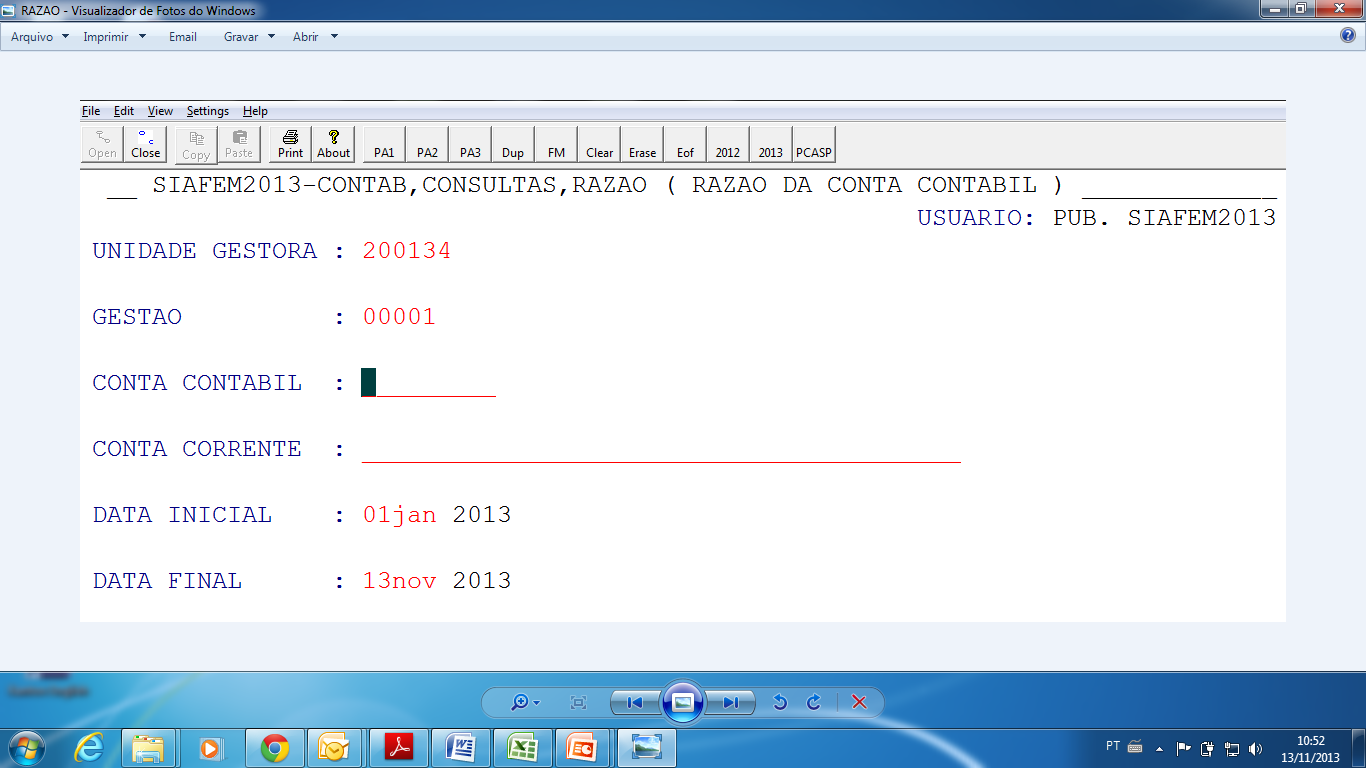Go to the previous photo
The width and height of the screenshot is (1366, 768).
tap(634, 703)
